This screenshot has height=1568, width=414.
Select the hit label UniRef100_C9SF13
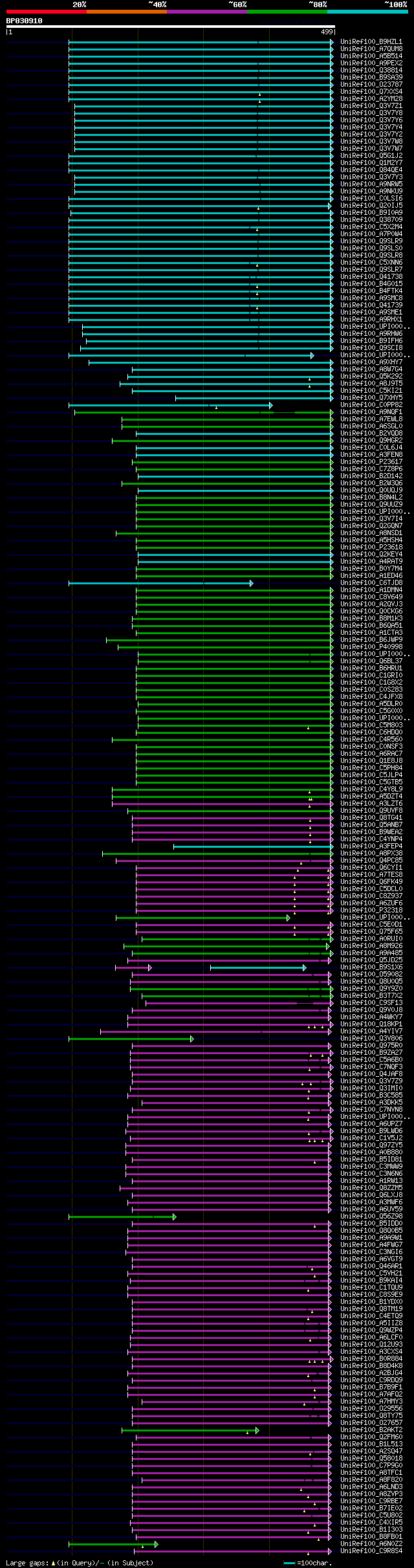coord(371,1003)
